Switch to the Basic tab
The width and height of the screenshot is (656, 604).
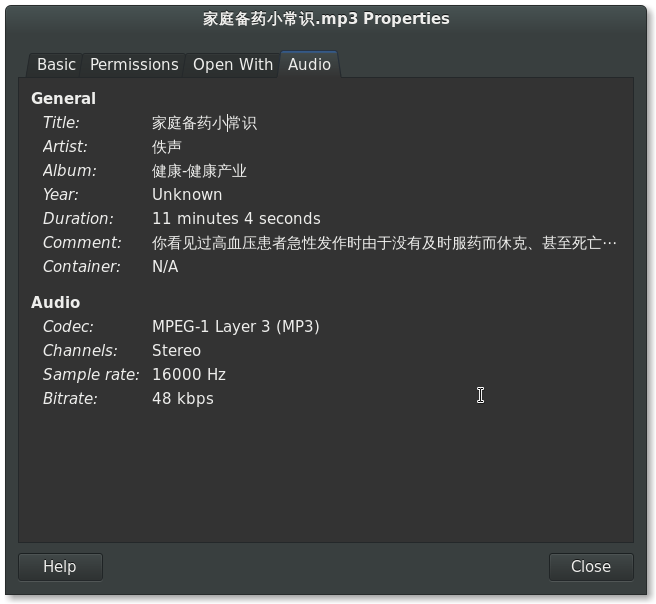(56, 65)
